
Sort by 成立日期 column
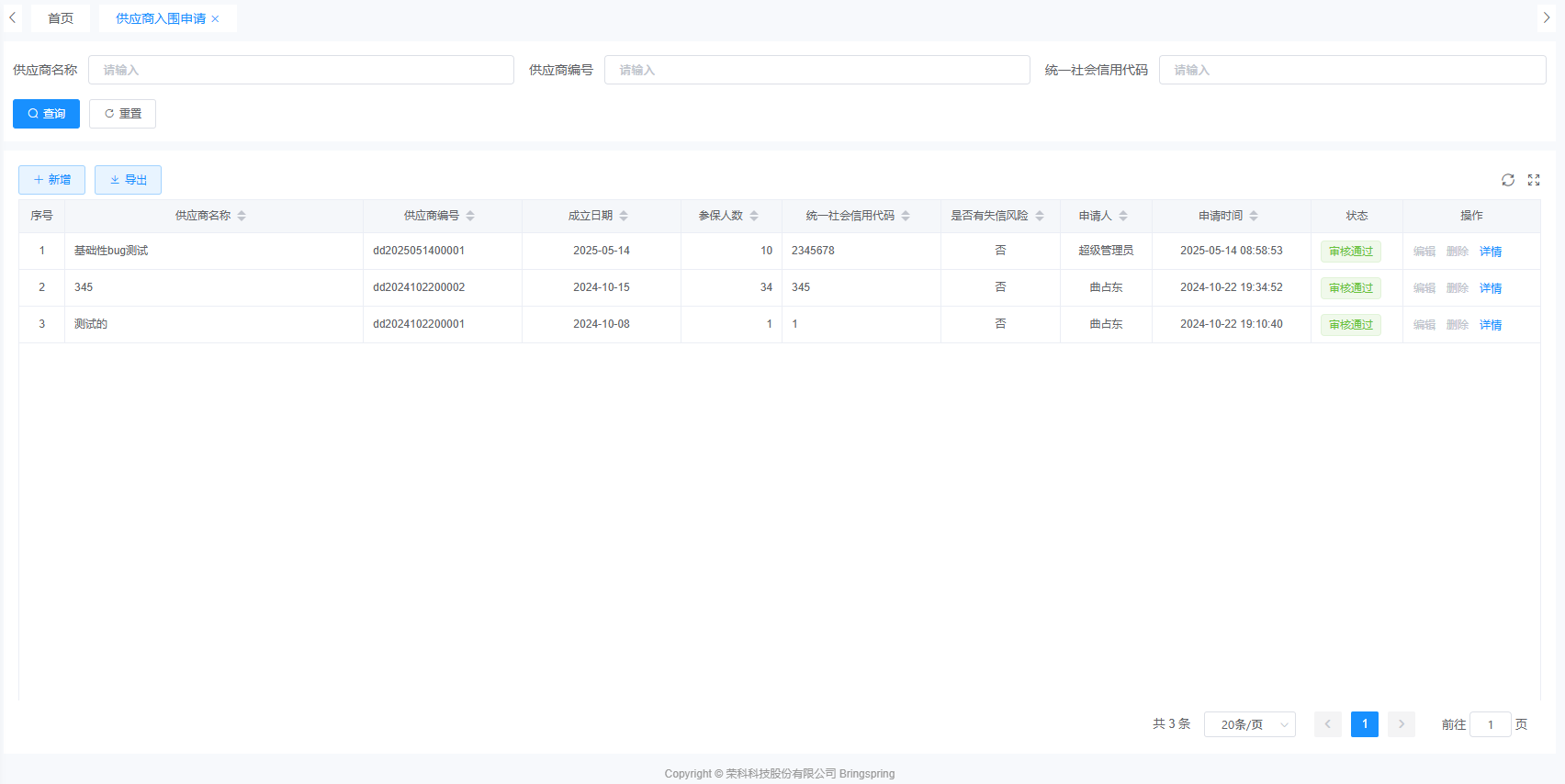[x=624, y=216]
